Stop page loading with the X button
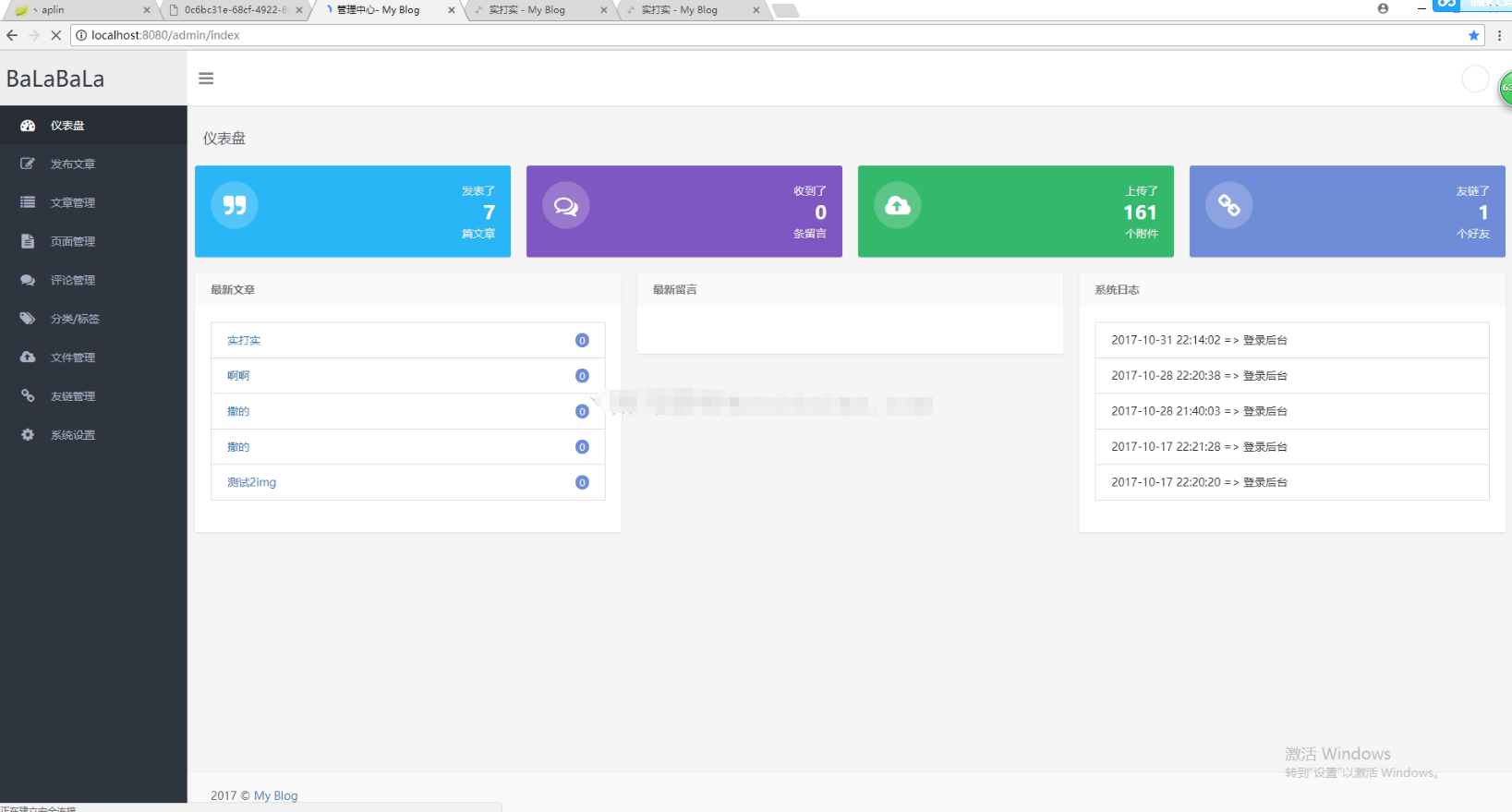 [55, 35]
